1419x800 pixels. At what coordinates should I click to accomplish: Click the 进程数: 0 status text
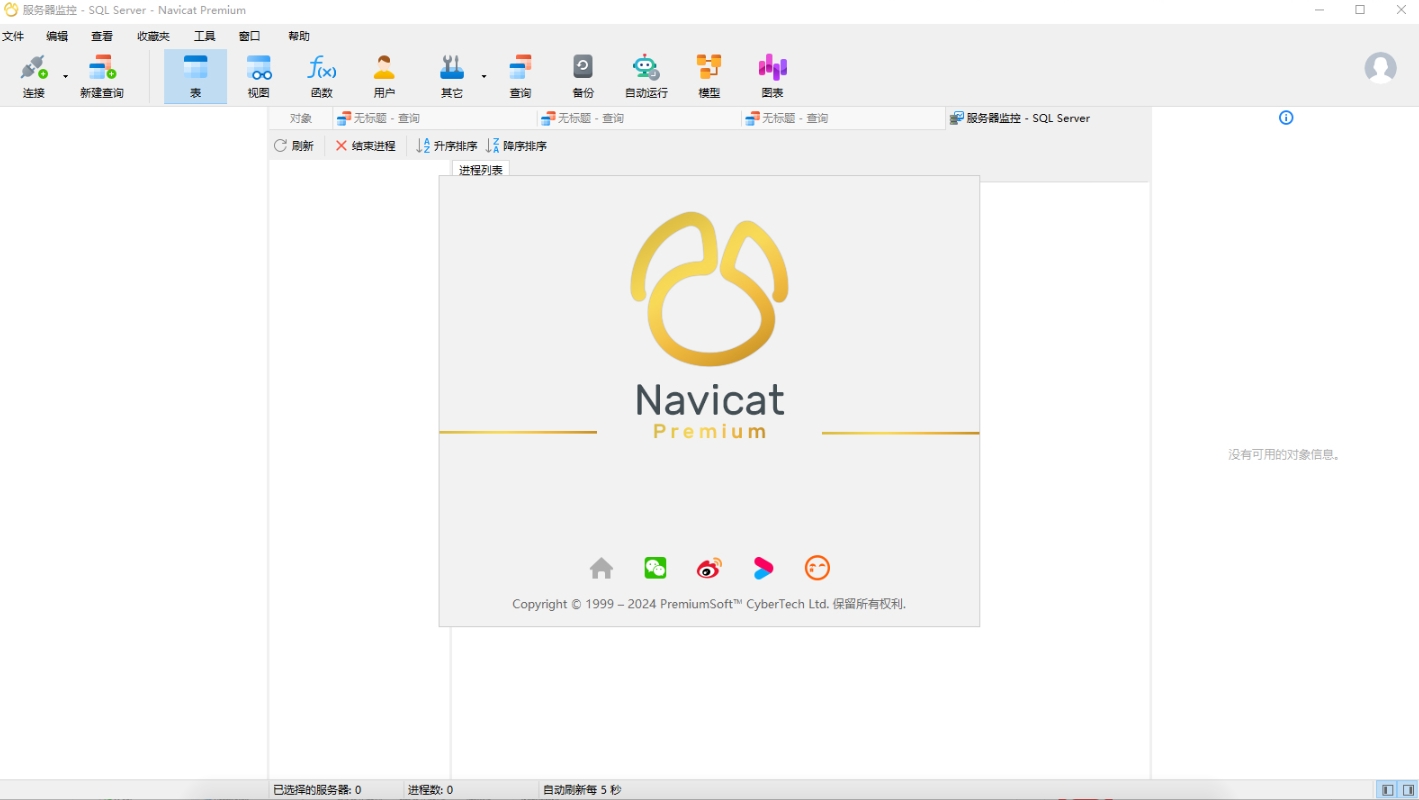point(430,790)
